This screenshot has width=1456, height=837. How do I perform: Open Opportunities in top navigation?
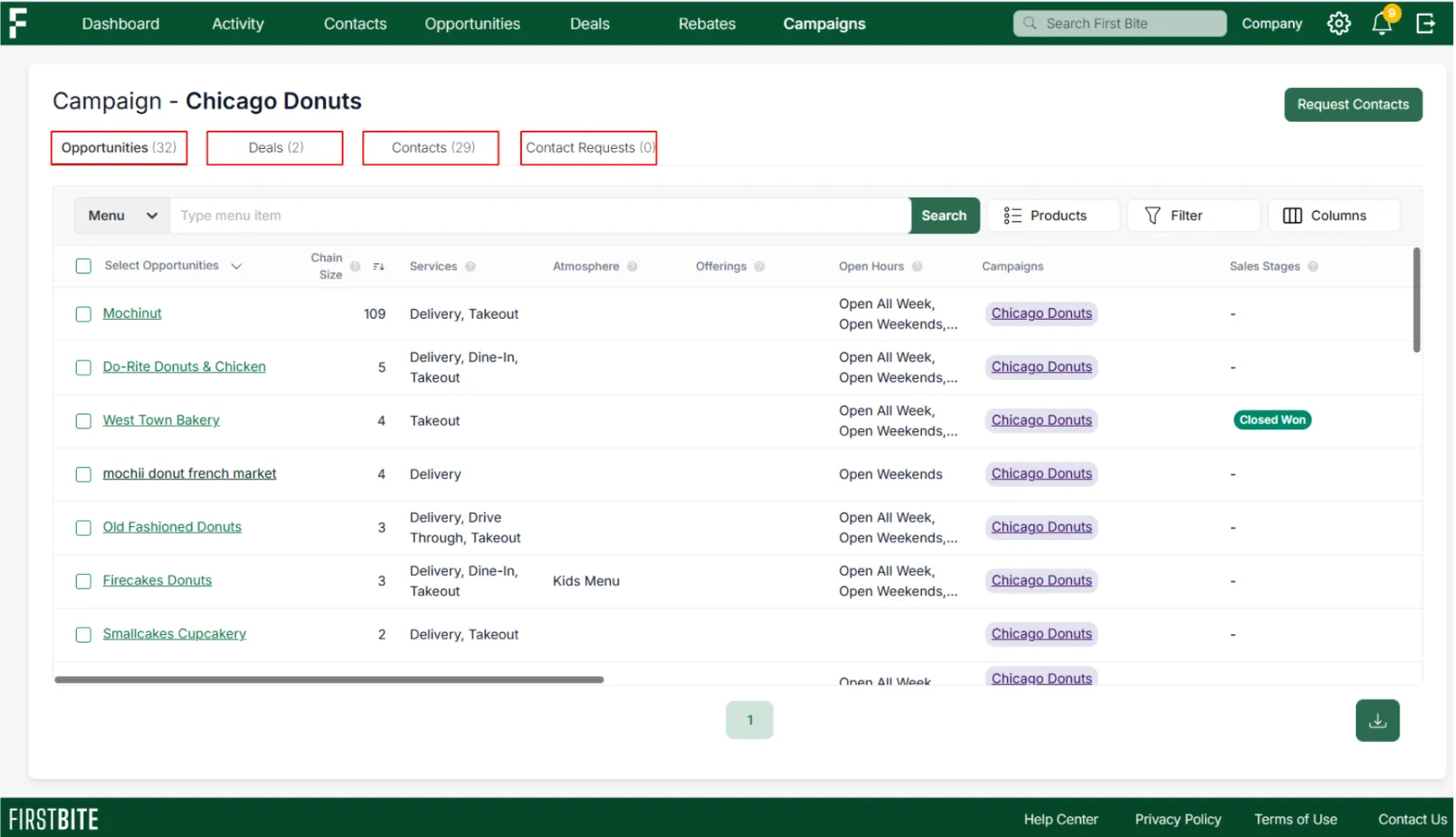pyautogui.click(x=473, y=24)
